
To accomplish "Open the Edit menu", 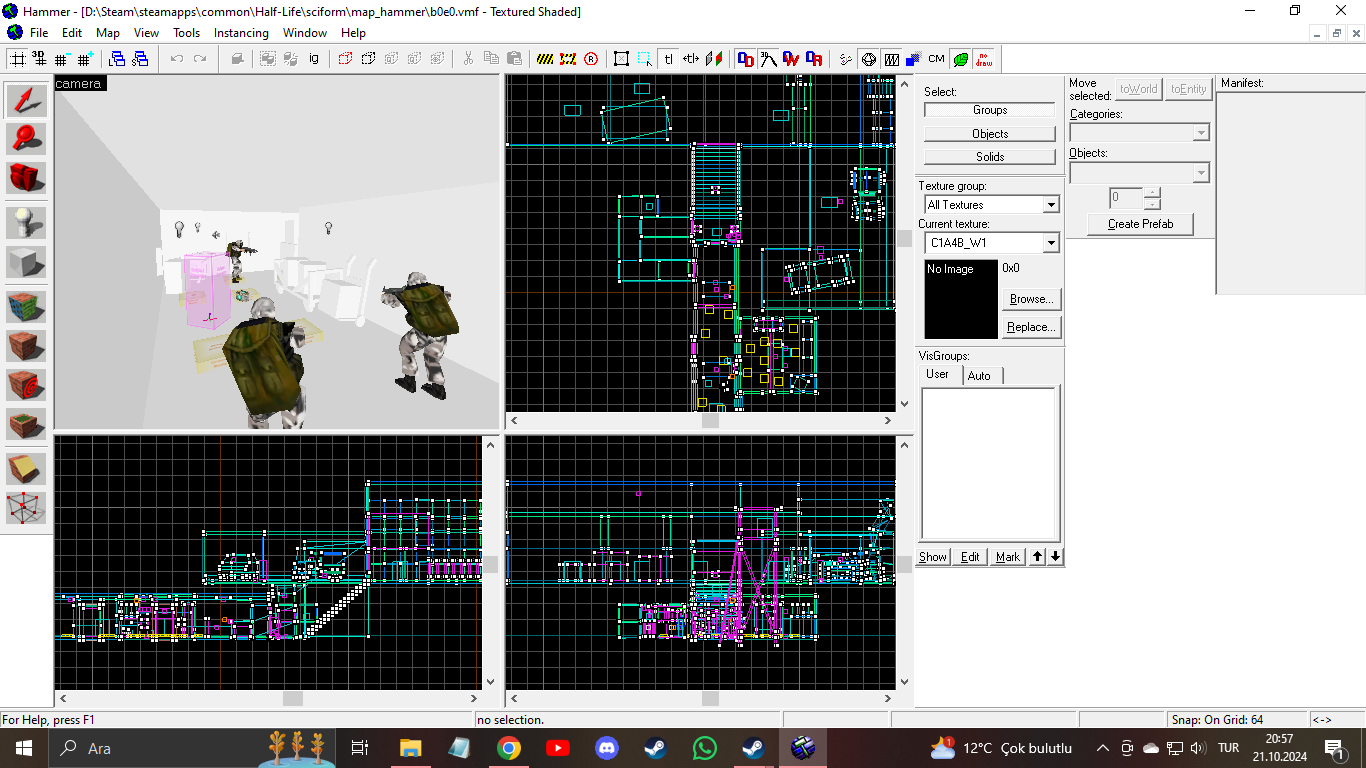I will tap(72, 32).
